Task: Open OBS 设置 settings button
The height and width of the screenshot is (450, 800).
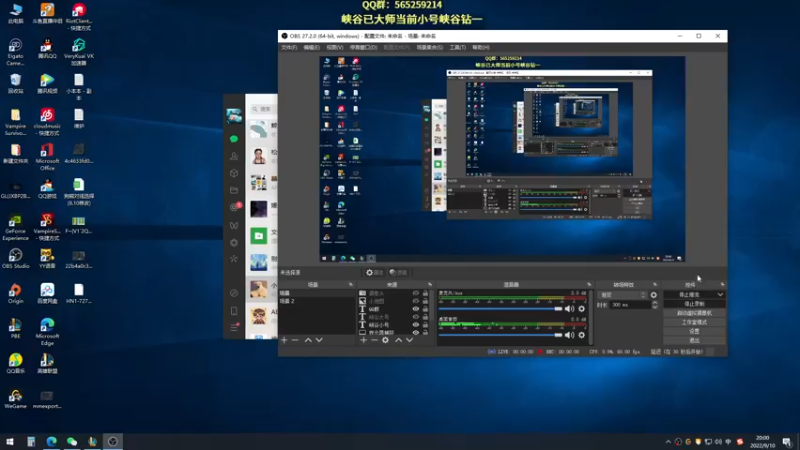Action: 694,331
